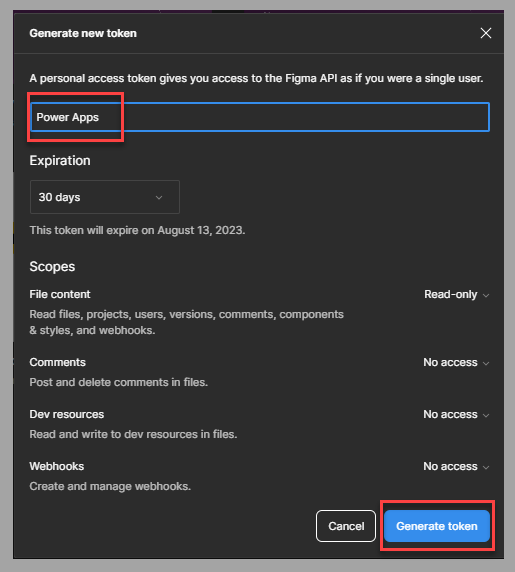The height and width of the screenshot is (572, 515).
Task: Click the Dev resources scope label
Action: 67,414
